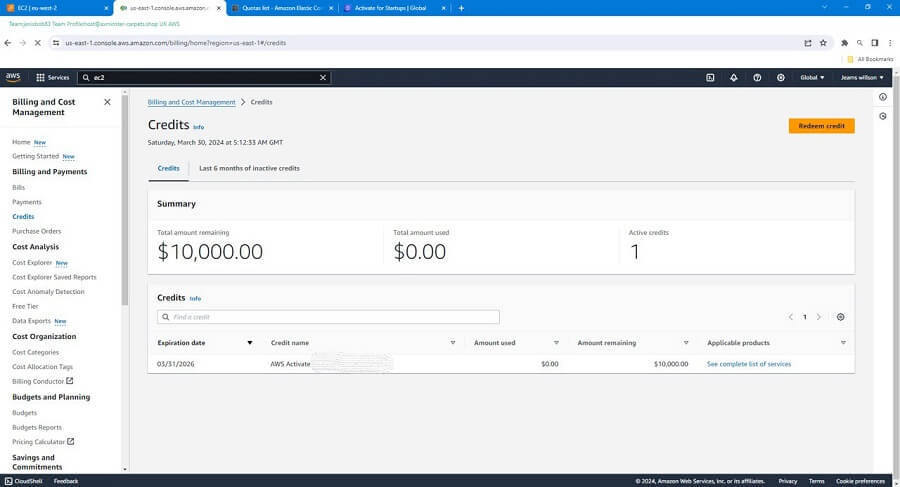Open Info link next to Credits heading
The image size is (900, 487).
coord(198,127)
